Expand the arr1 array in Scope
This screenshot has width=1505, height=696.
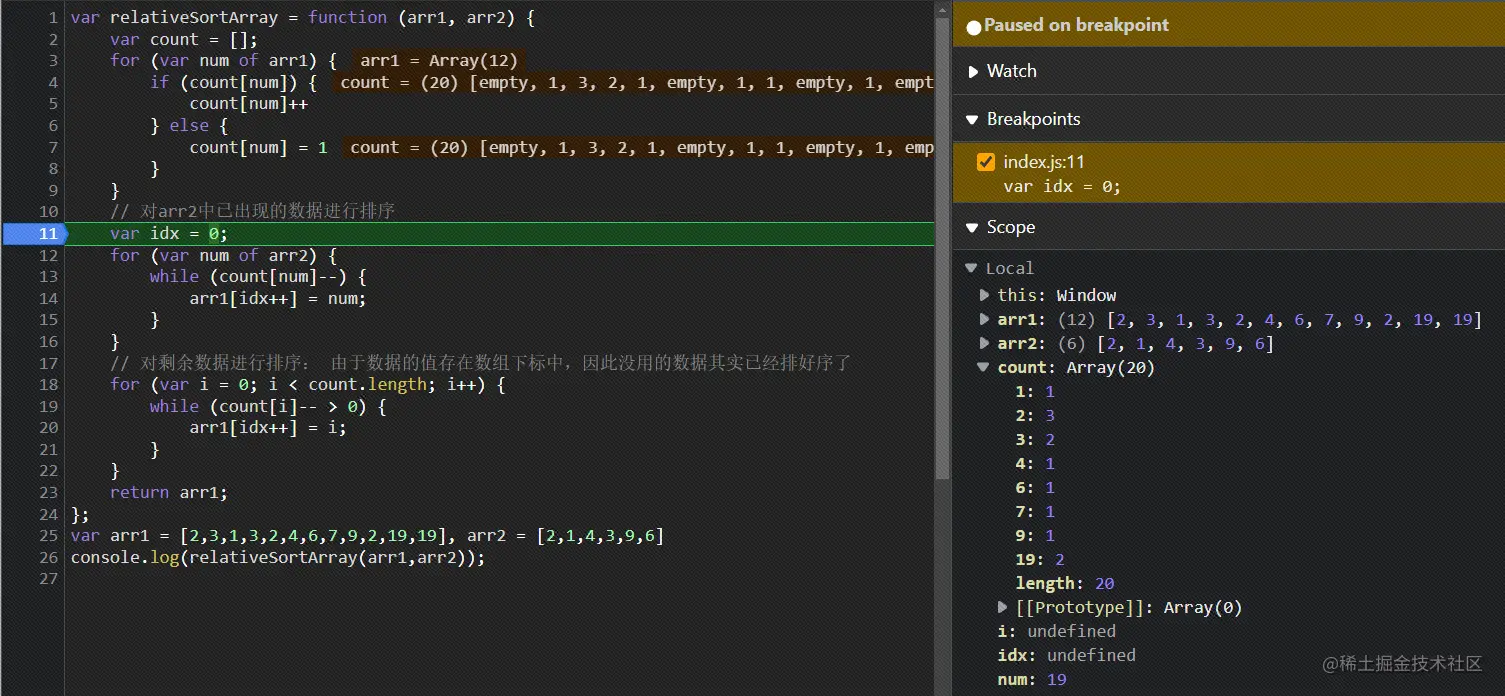(x=986, y=319)
